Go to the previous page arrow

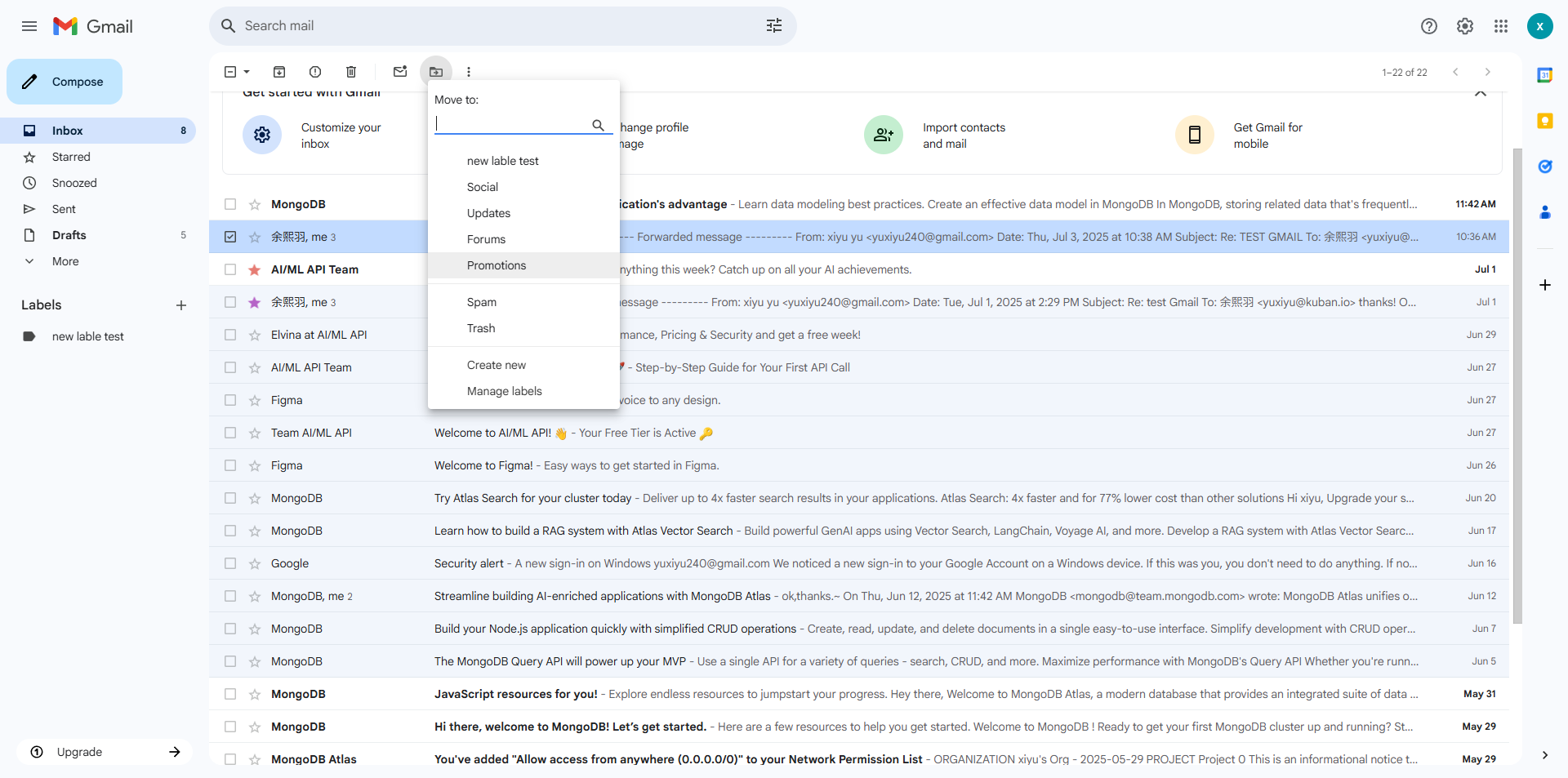click(x=1455, y=72)
